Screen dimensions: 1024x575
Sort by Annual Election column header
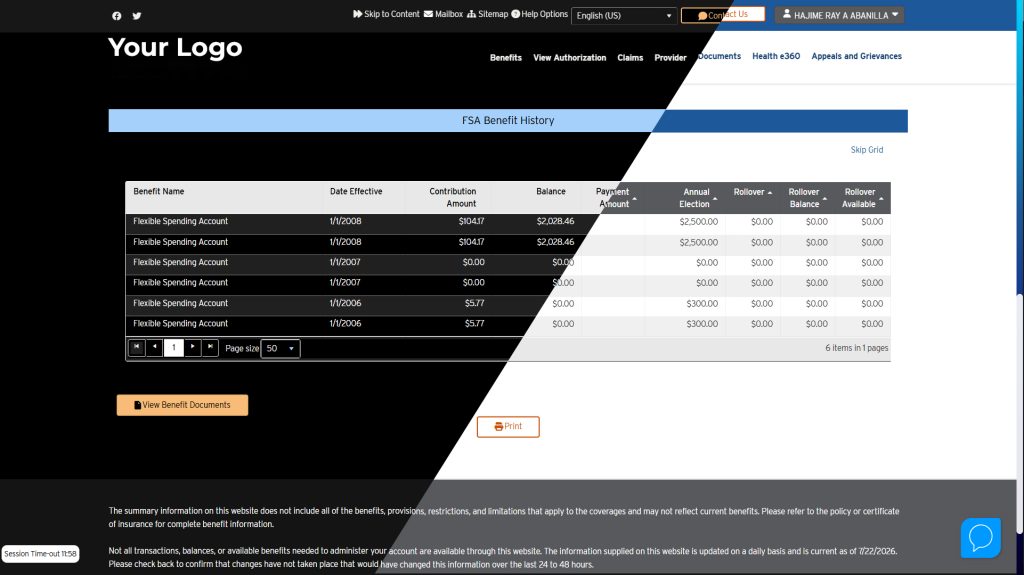coord(694,198)
